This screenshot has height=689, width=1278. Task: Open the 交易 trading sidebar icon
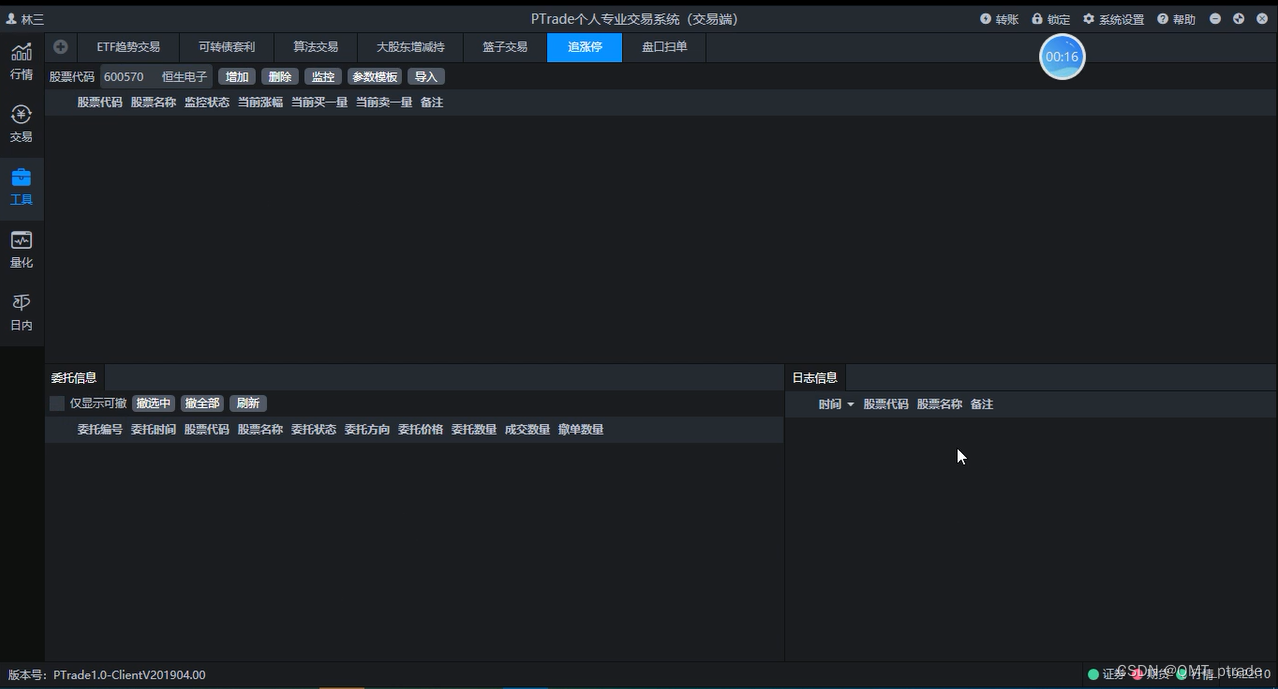click(x=21, y=115)
